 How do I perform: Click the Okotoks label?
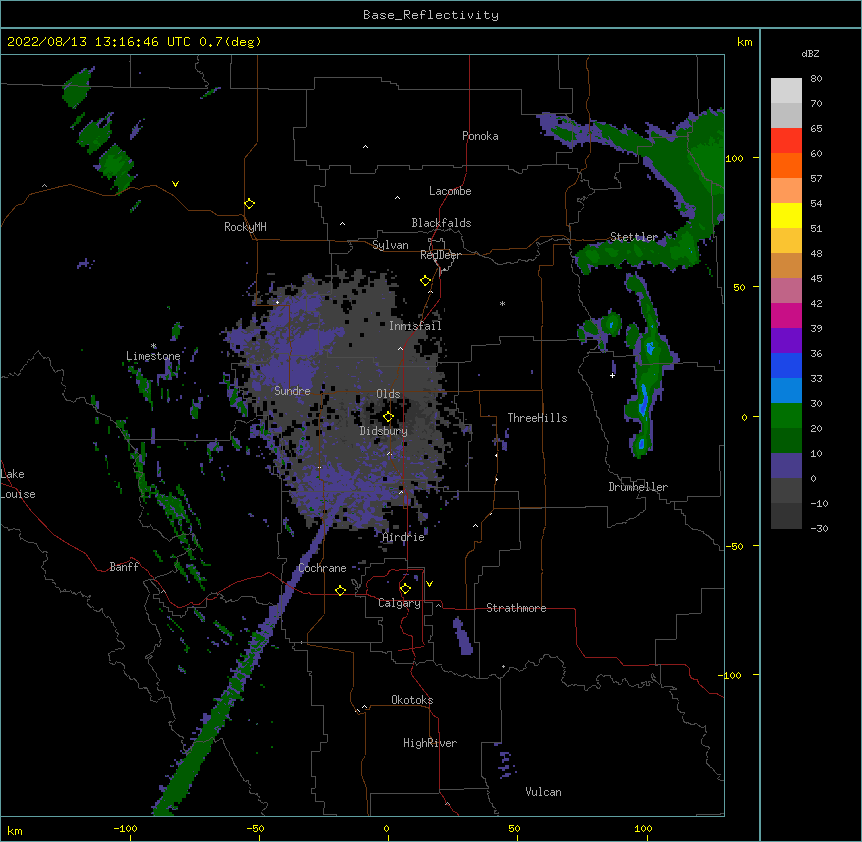click(412, 700)
